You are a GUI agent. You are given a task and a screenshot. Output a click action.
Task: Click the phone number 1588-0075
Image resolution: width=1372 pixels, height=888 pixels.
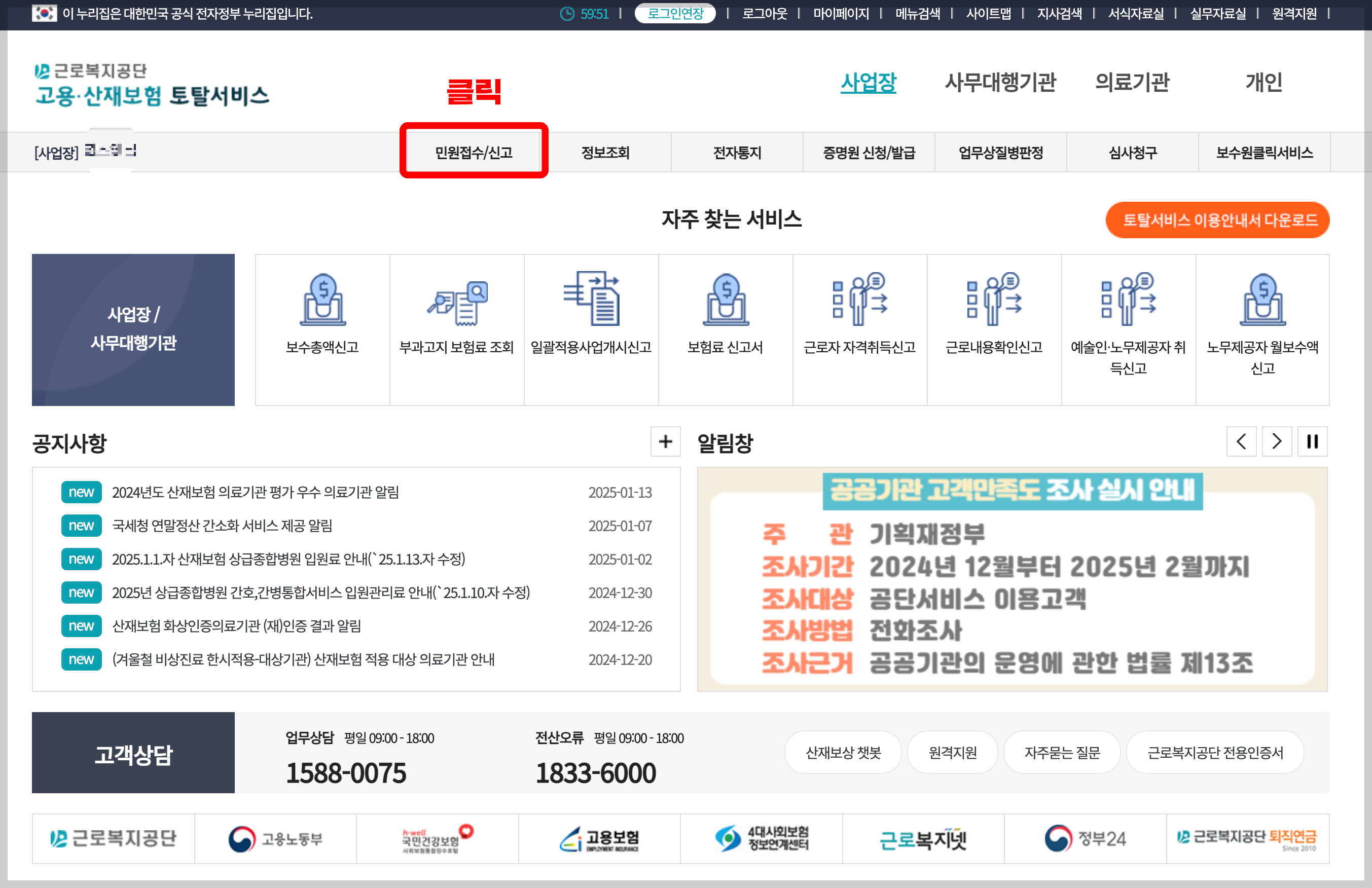tap(346, 773)
